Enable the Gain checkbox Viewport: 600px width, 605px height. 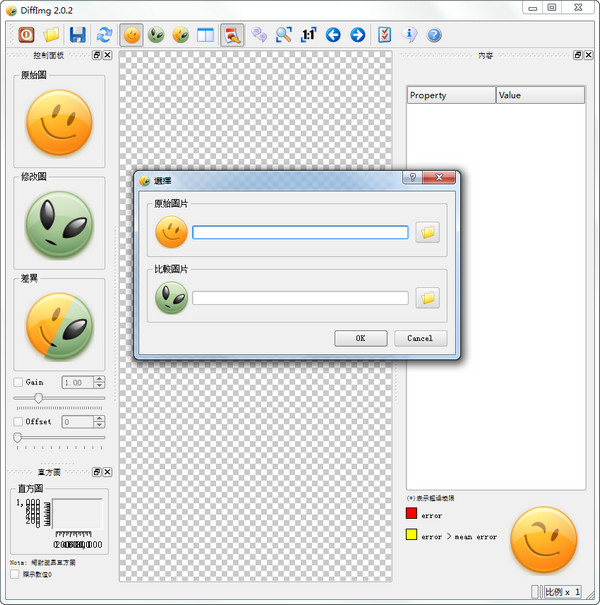[18, 382]
